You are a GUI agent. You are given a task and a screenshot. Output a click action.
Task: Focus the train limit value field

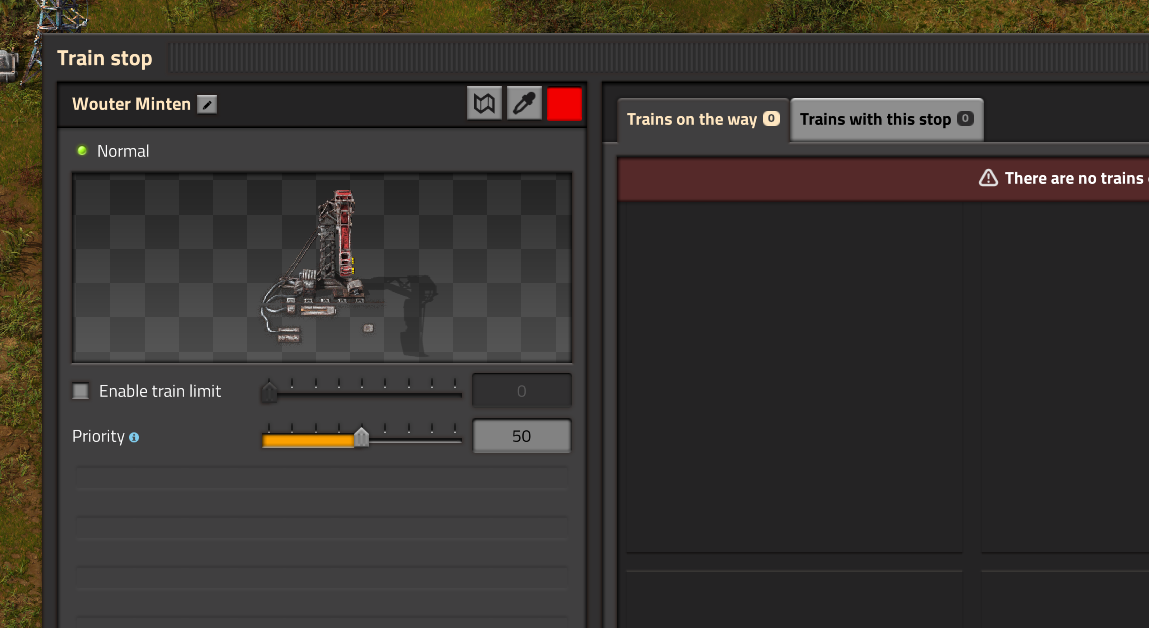(522, 391)
